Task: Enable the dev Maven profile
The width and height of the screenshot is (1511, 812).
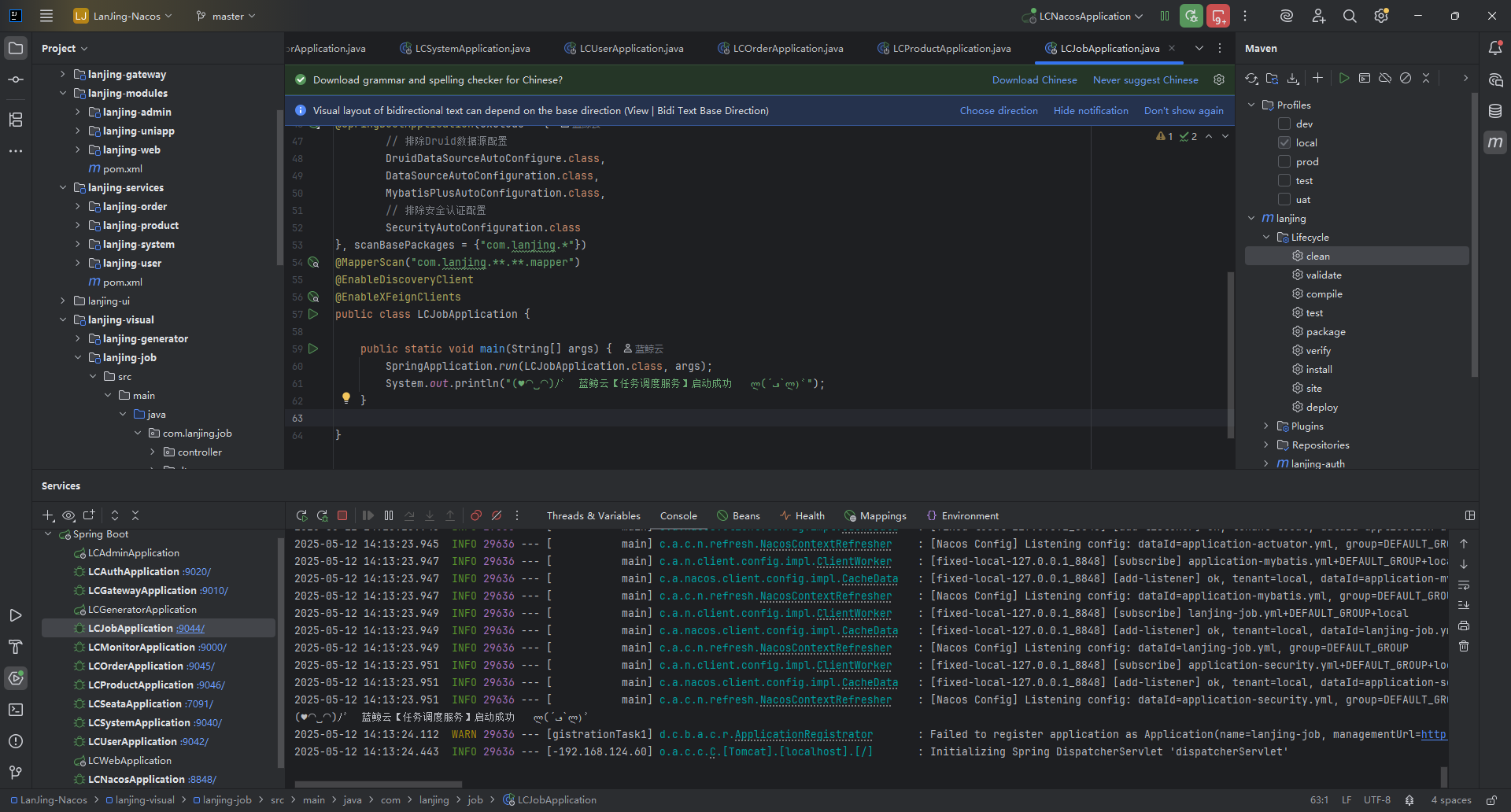Action: click(x=1284, y=124)
